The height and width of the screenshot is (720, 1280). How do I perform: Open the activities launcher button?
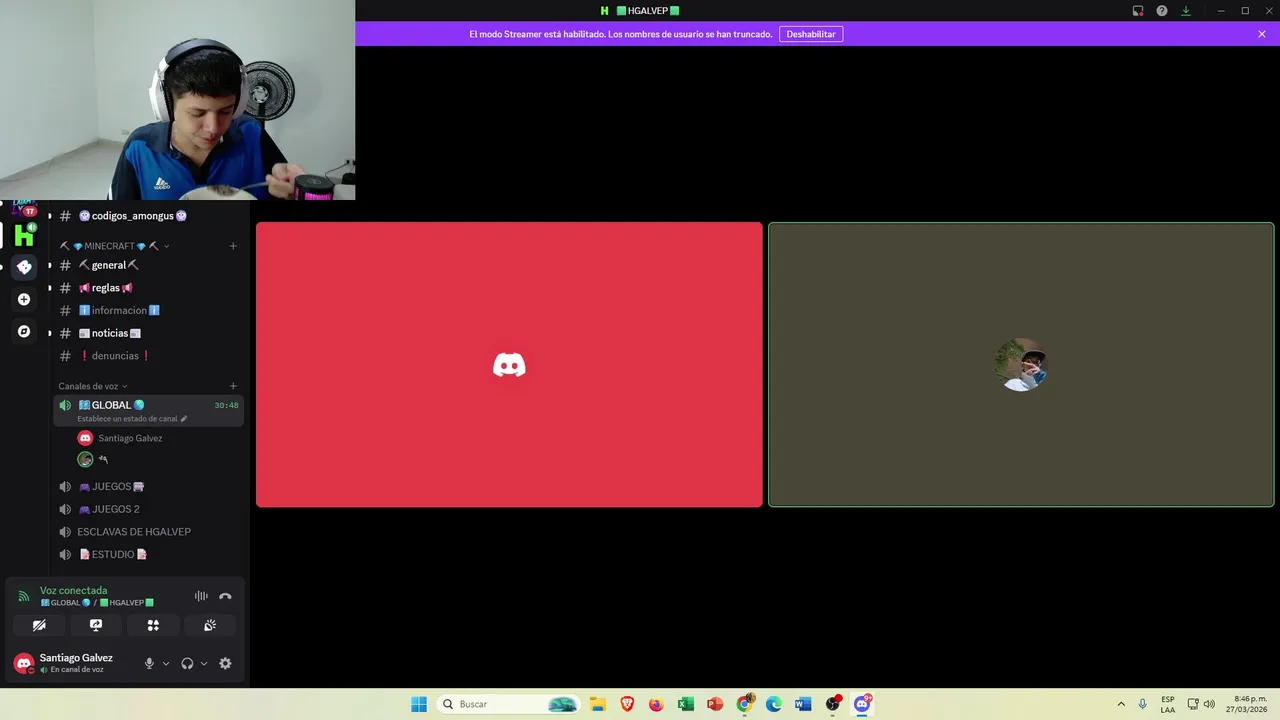tap(153, 625)
